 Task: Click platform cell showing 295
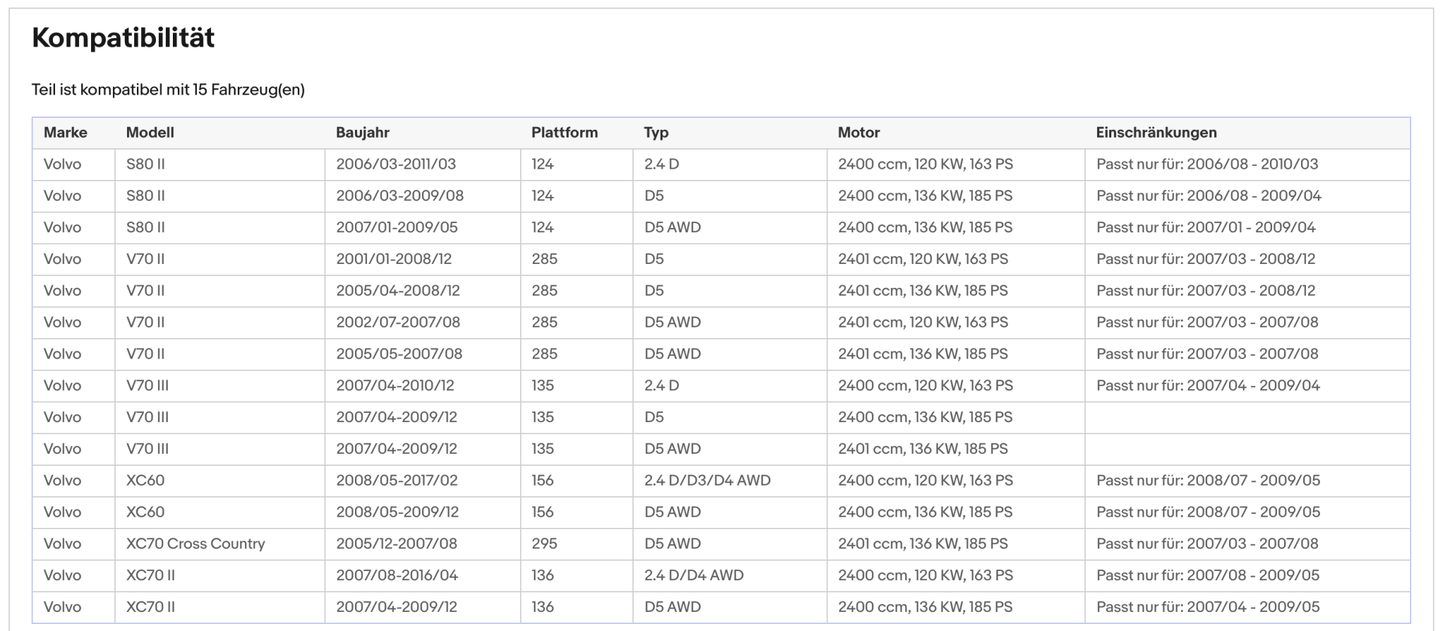[544, 544]
